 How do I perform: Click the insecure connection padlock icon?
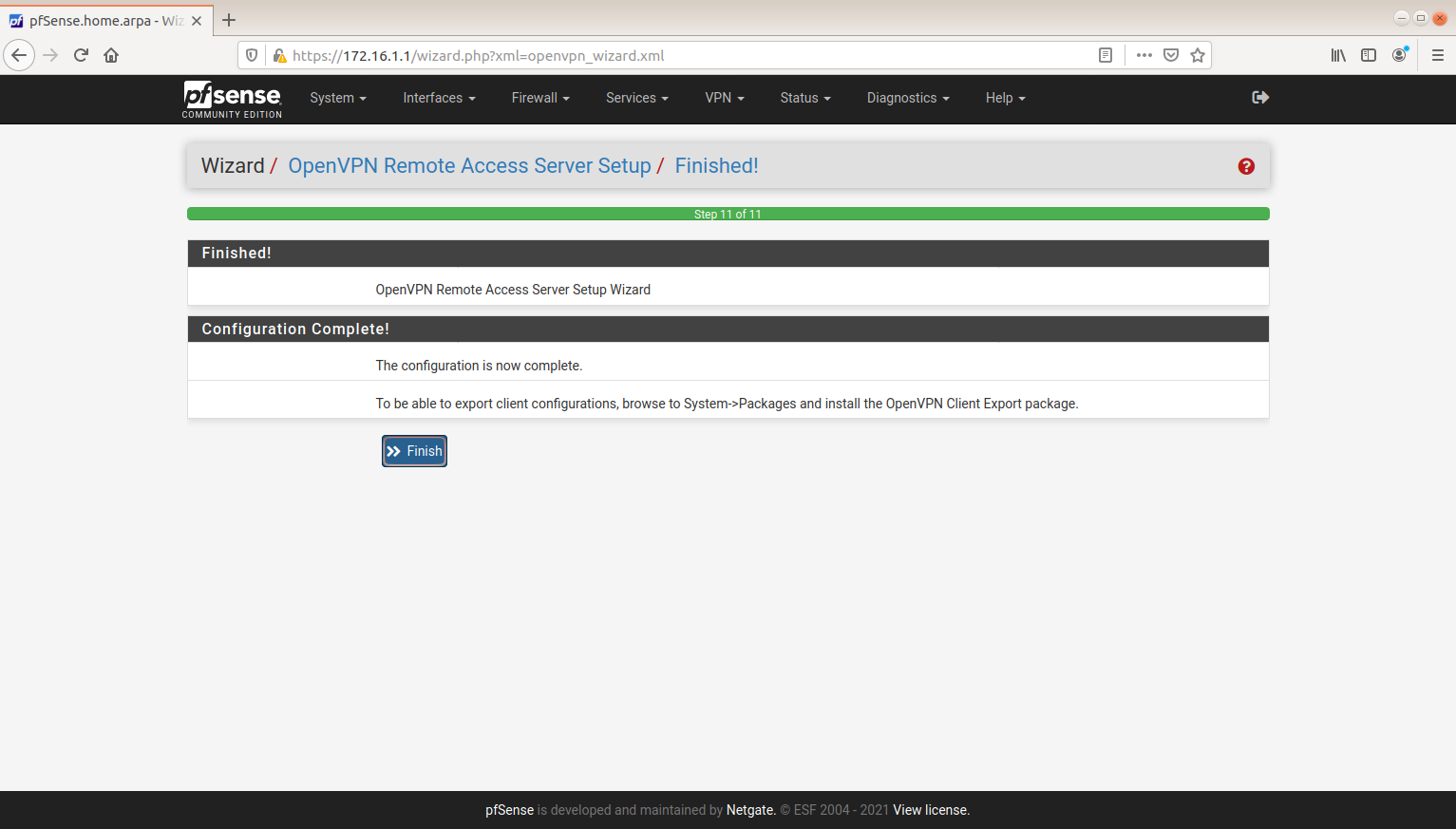coord(279,55)
